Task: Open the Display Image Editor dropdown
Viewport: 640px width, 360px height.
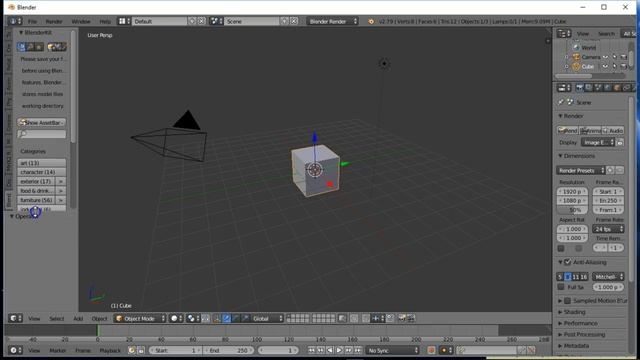Action: pyautogui.click(x=598, y=142)
